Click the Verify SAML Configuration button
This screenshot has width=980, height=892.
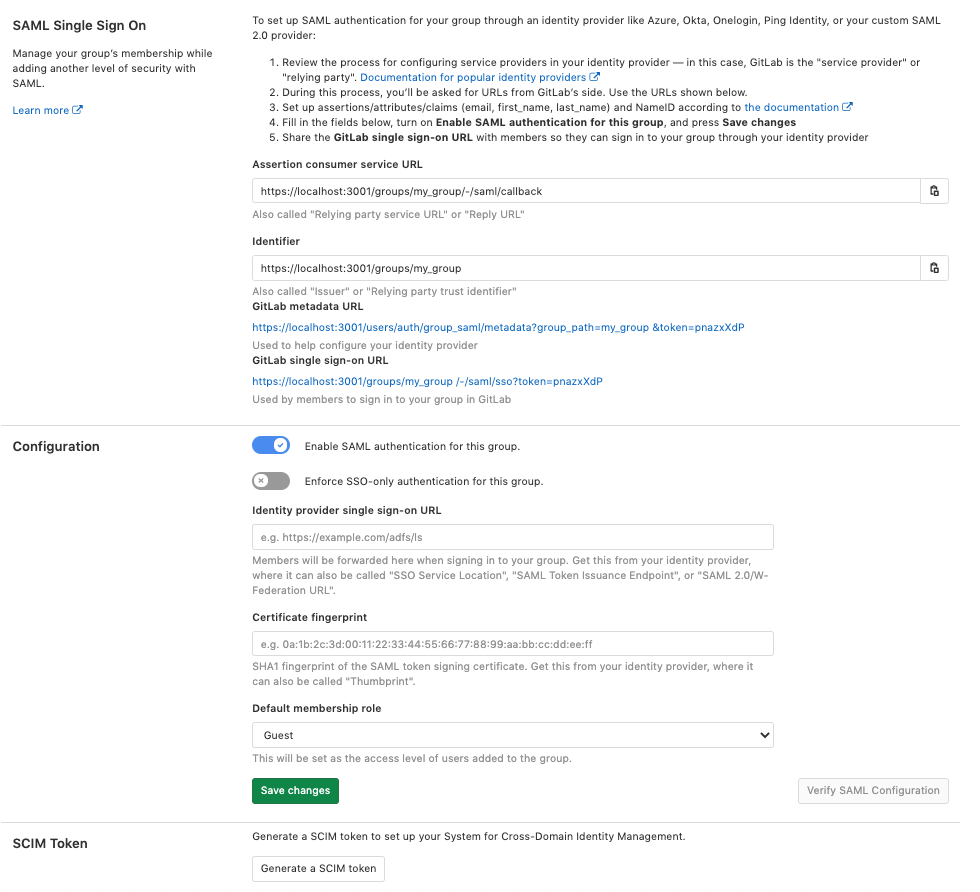point(872,790)
